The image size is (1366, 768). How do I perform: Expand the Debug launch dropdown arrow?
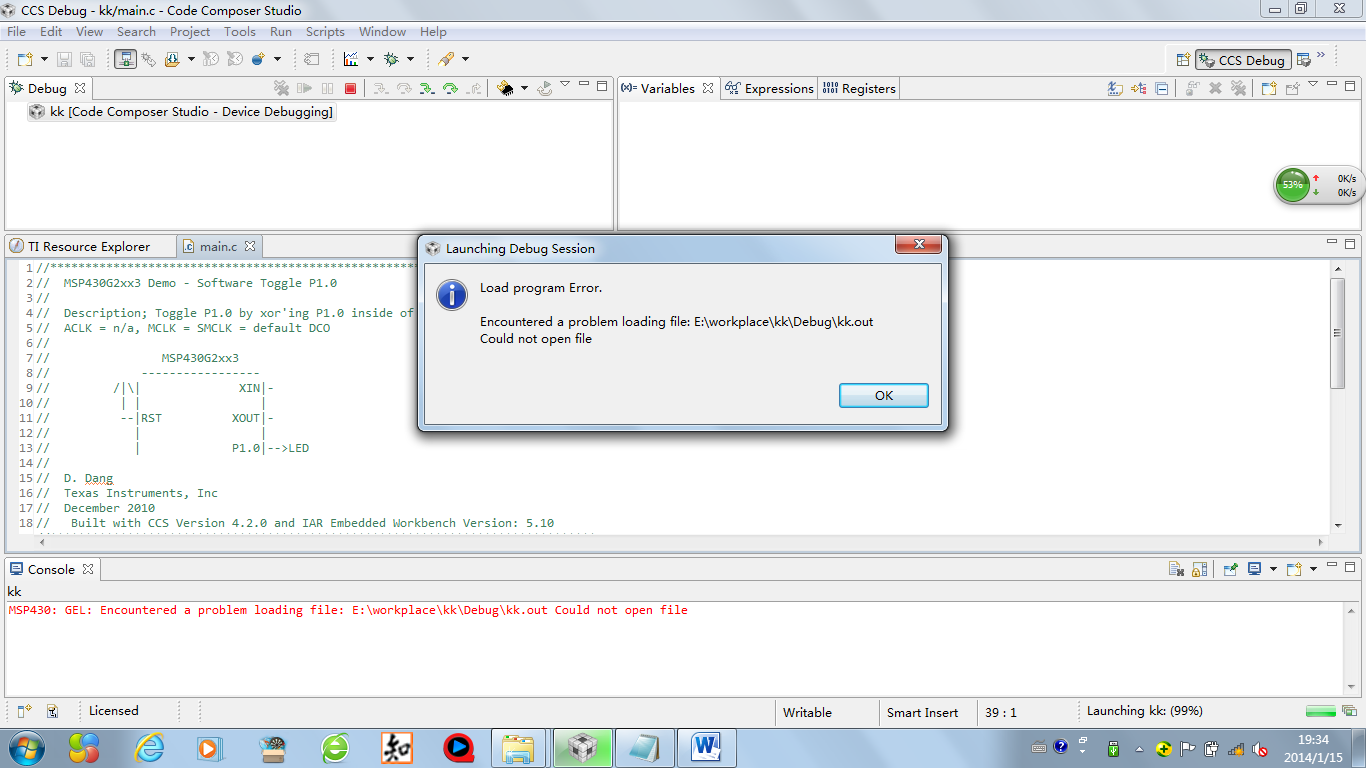(410, 60)
